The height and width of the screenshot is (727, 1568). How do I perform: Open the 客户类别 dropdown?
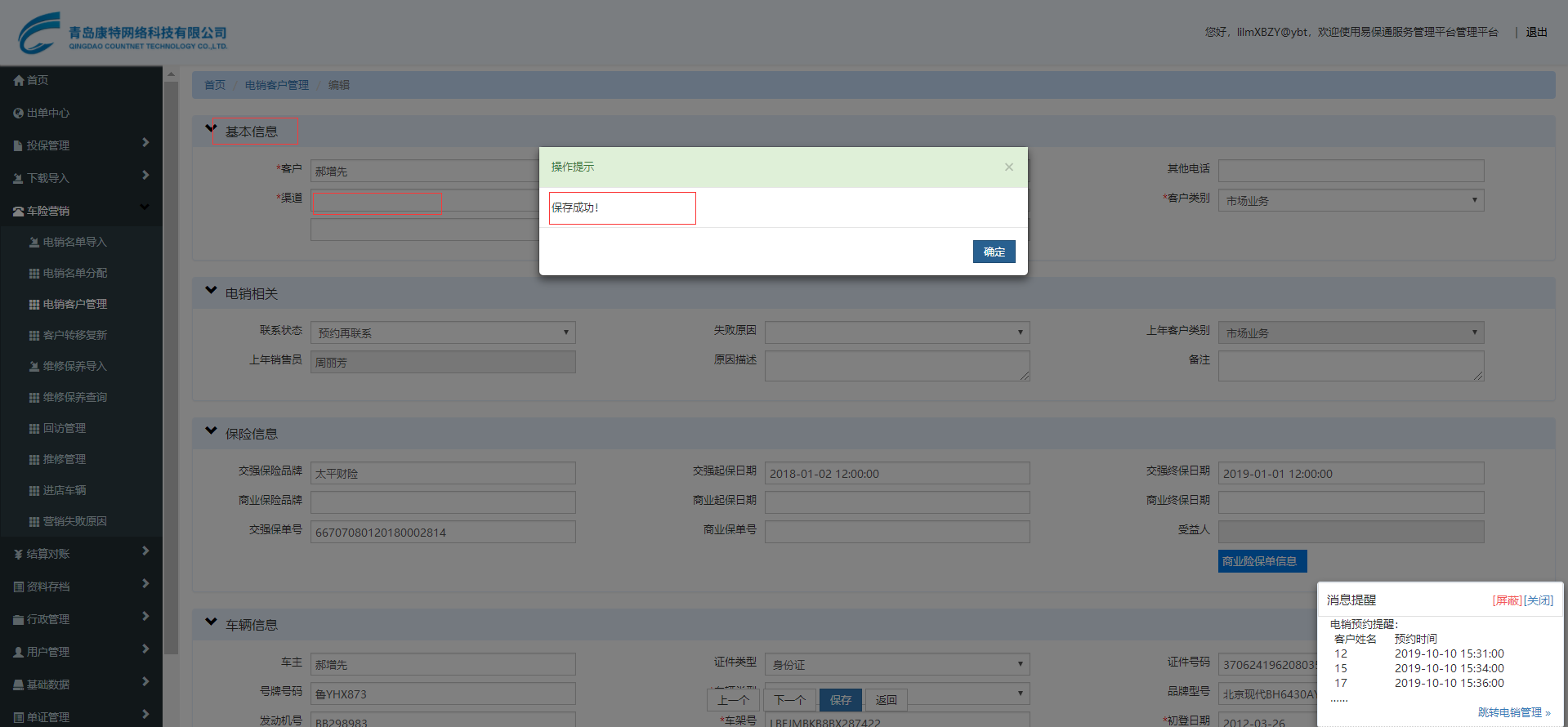point(1351,200)
